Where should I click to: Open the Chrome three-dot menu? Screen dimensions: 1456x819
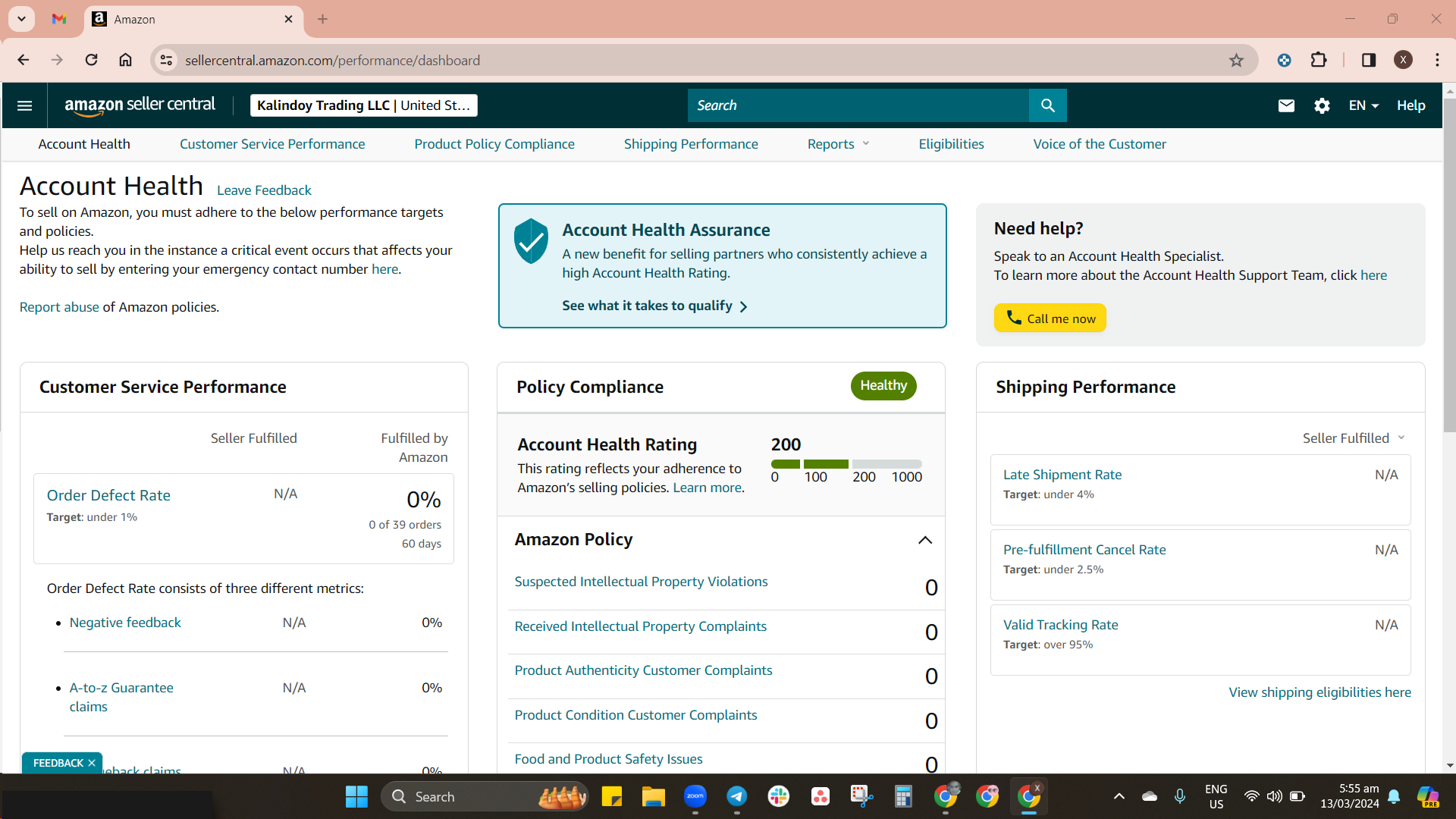pyautogui.click(x=1437, y=60)
